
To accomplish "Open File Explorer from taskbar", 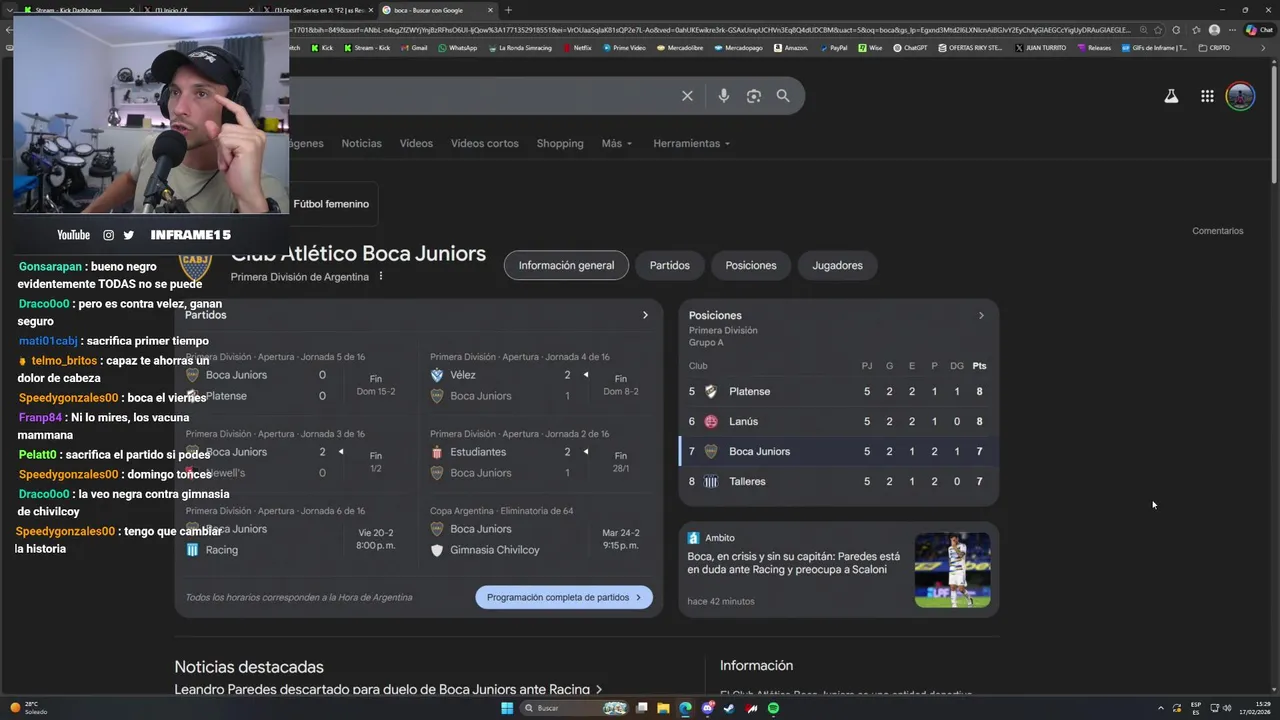I will [x=663, y=708].
